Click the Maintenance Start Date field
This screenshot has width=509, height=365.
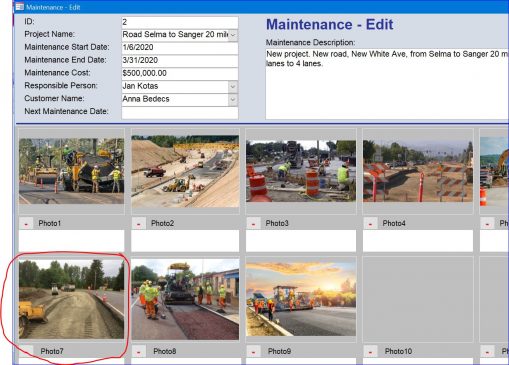[x=180, y=48]
